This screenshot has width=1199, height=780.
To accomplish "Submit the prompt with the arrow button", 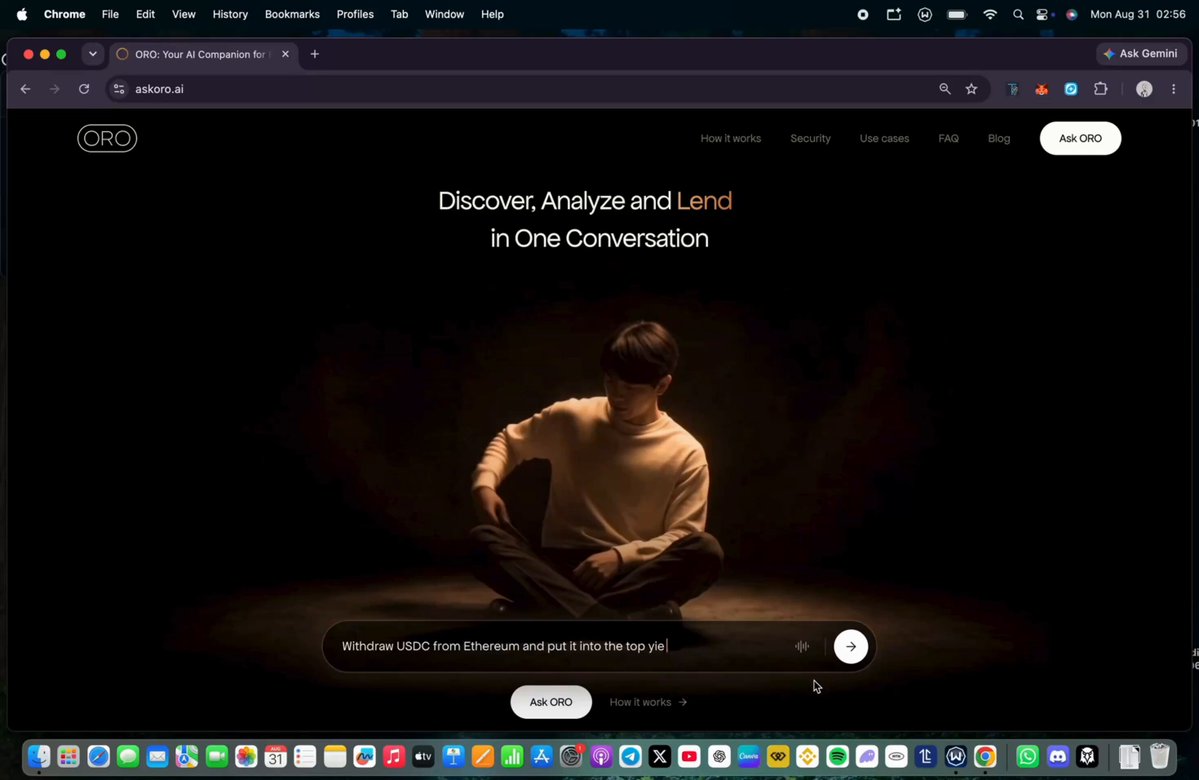I will pos(850,646).
